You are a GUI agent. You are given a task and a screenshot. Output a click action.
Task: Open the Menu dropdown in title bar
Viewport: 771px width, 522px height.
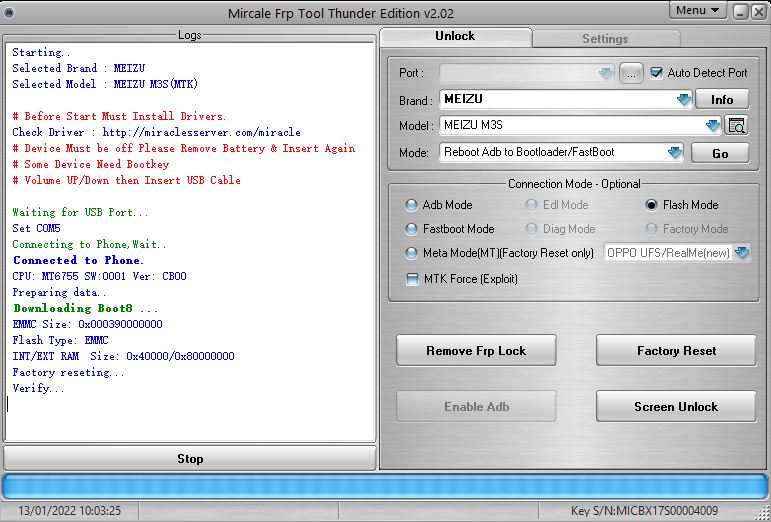pyautogui.click(x=698, y=10)
